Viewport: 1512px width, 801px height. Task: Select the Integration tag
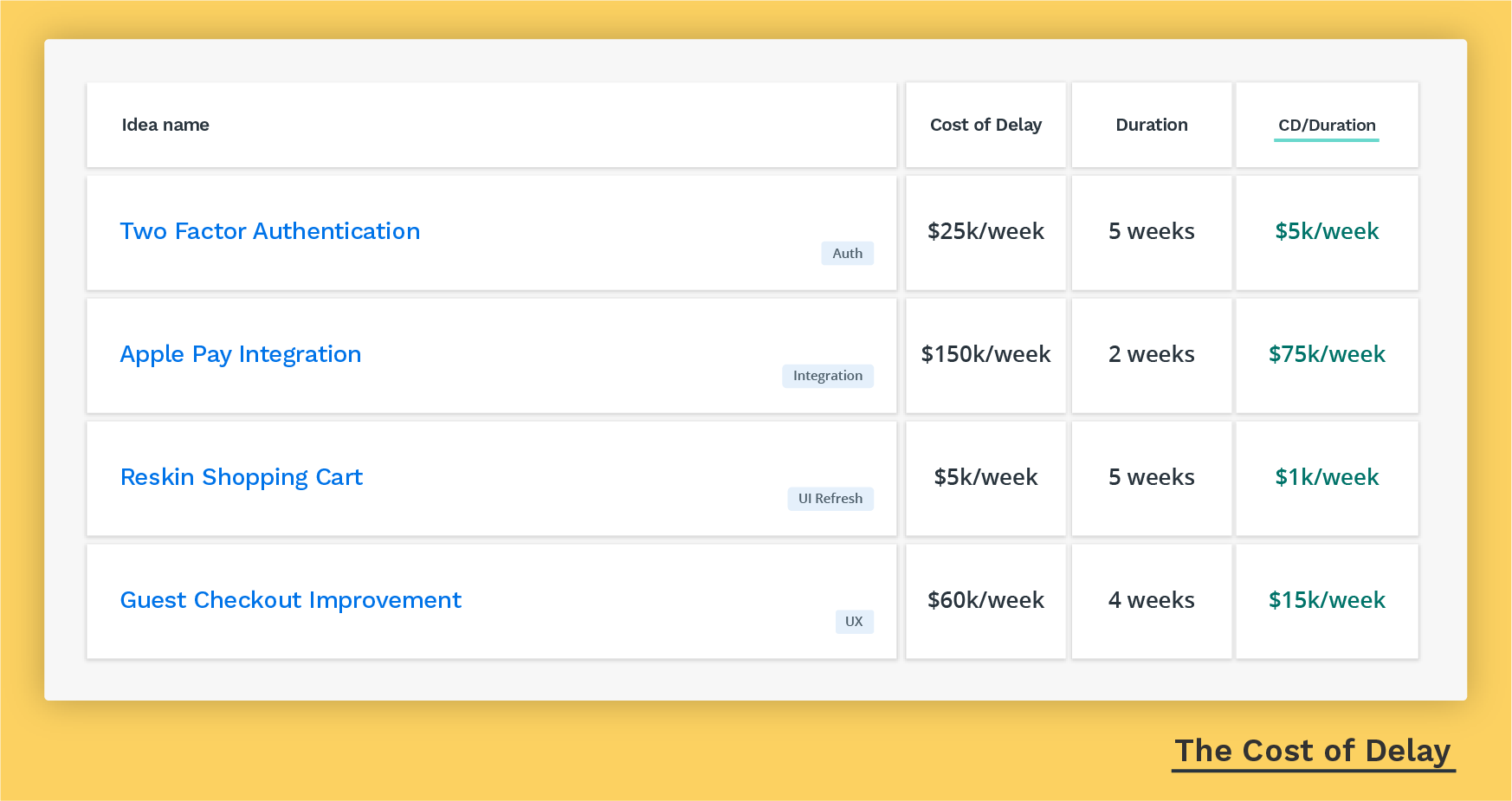[x=827, y=376]
